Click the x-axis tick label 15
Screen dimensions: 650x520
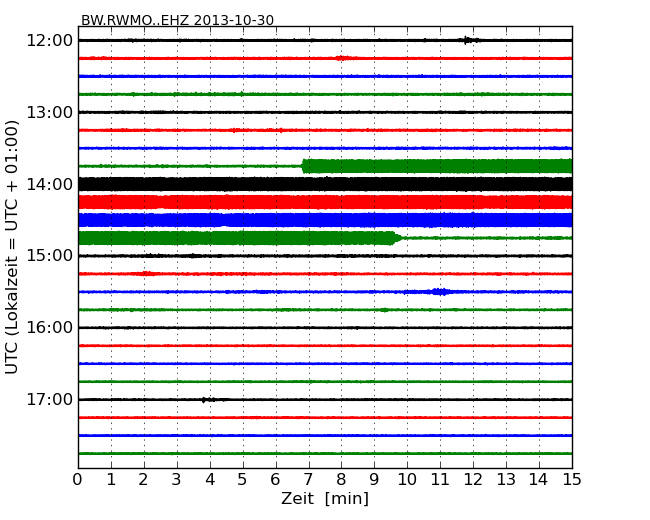tap(572, 480)
